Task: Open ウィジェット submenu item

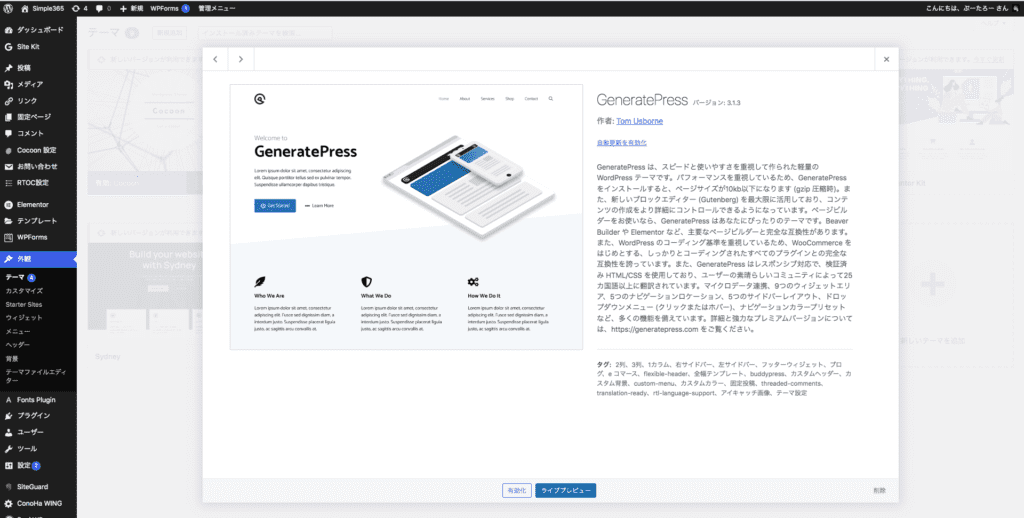Action: [x=24, y=317]
